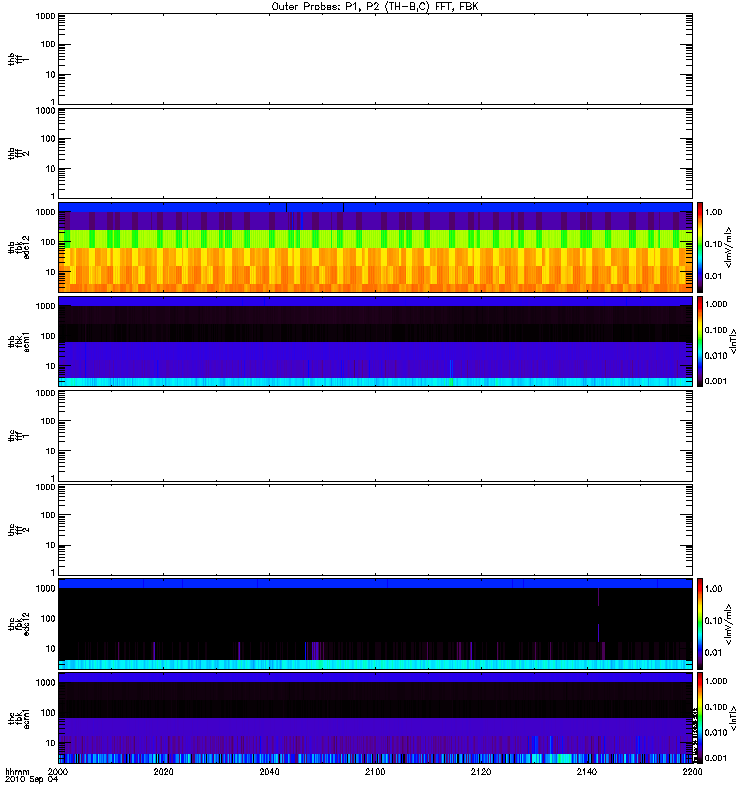Click the '1' y-tick label of thc fff 2 panel
The image size is (750, 800).
(x=53, y=572)
